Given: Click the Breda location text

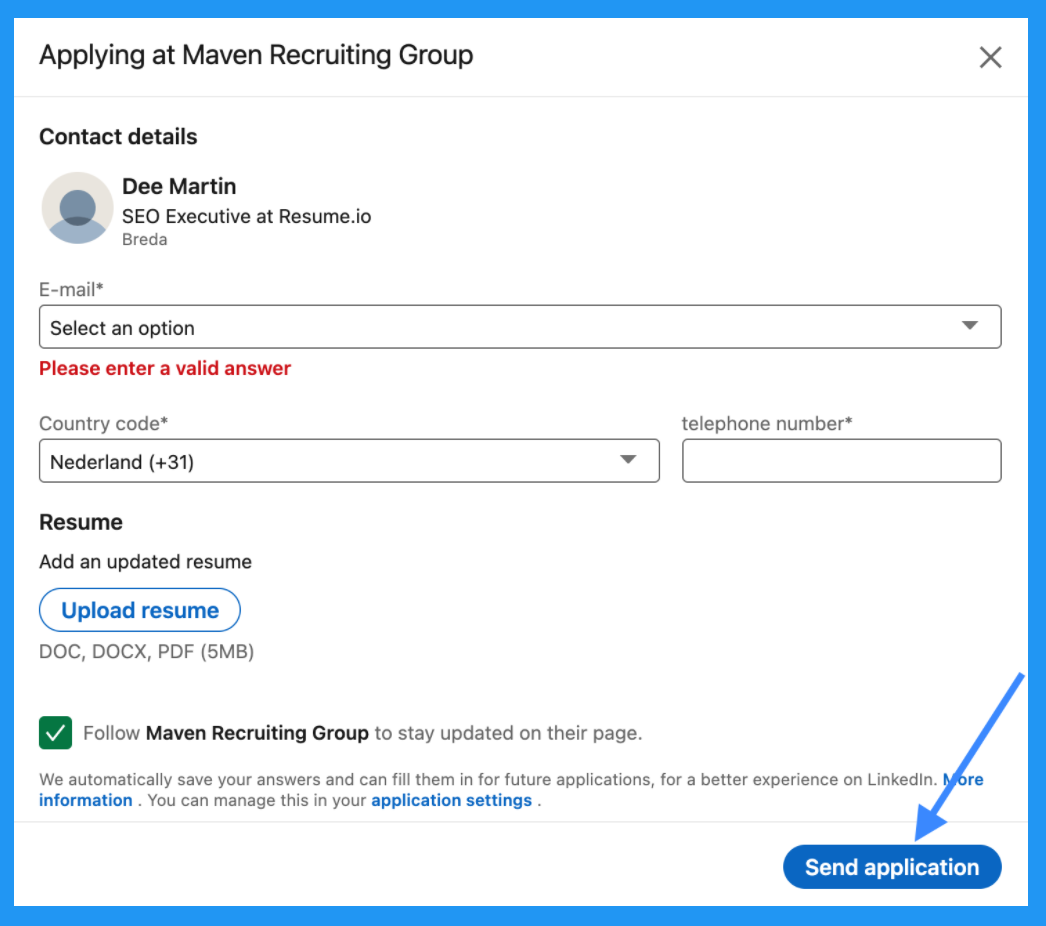Looking at the screenshot, I should 145,240.
